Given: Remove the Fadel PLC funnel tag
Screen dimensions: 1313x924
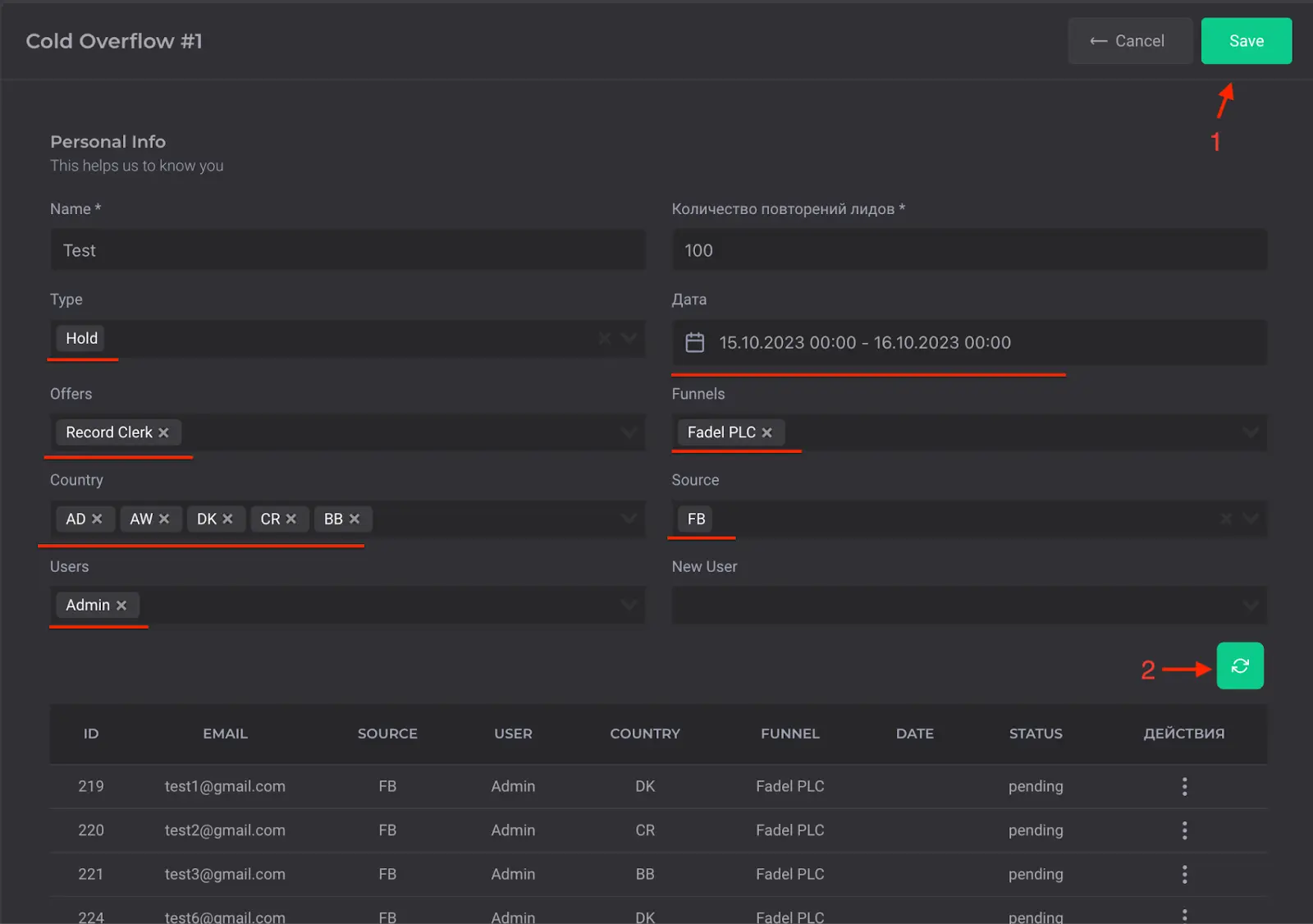Looking at the screenshot, I should tap(766, 432).
